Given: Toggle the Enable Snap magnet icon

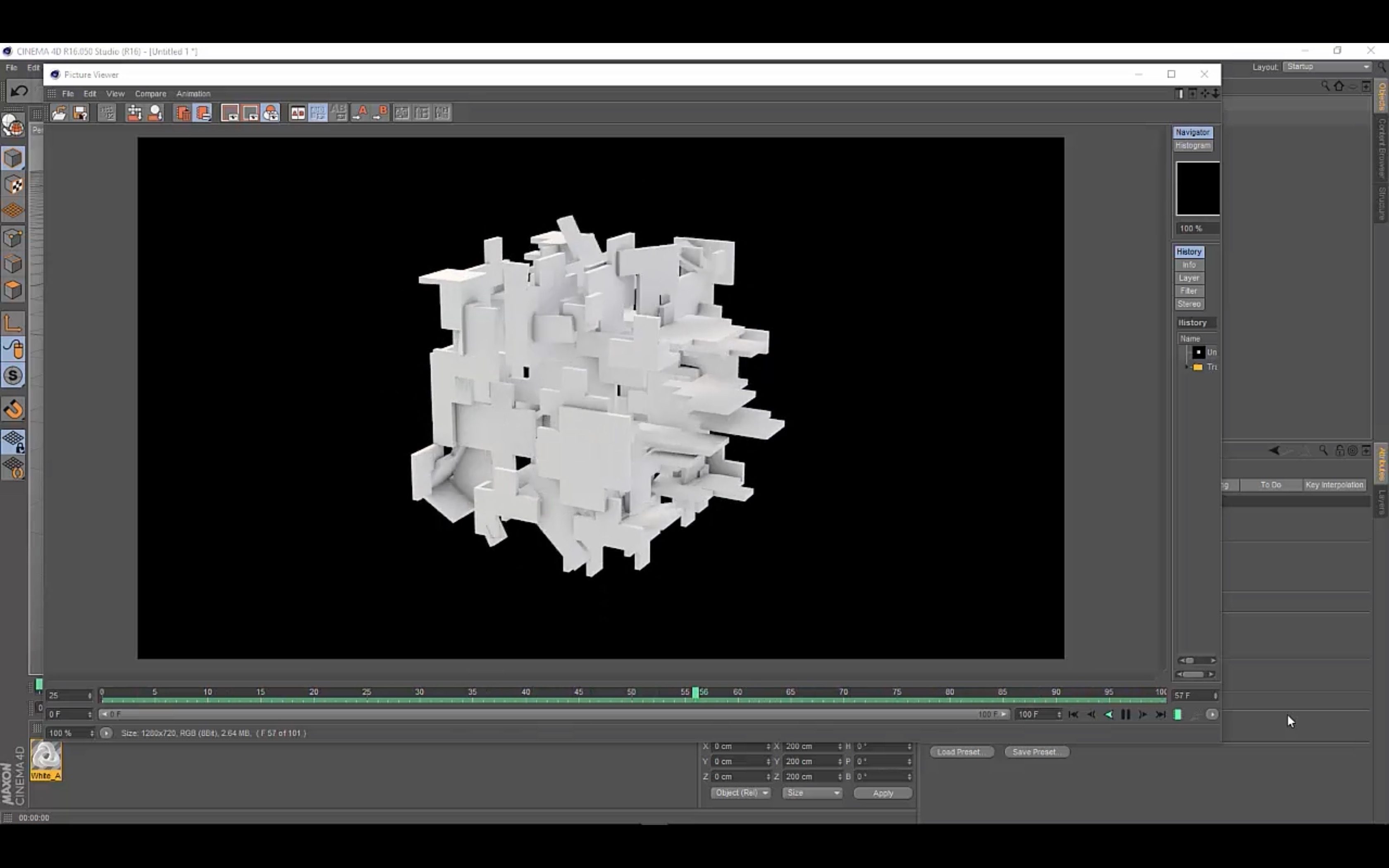Looking at the screenshot, I should [x=13, y=409].
